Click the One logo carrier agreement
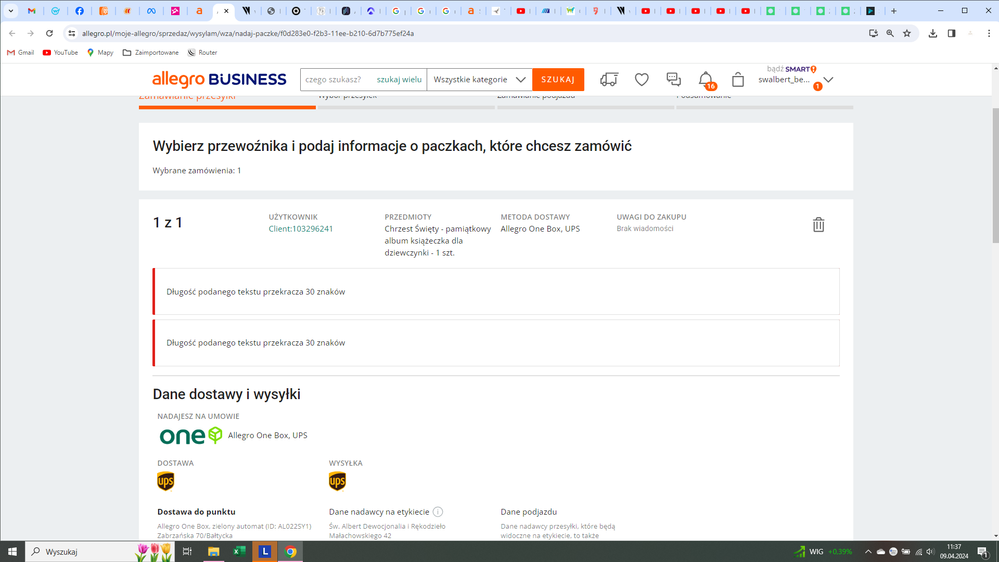The width and height of the screenshot is (999, 562). [190, 435]
